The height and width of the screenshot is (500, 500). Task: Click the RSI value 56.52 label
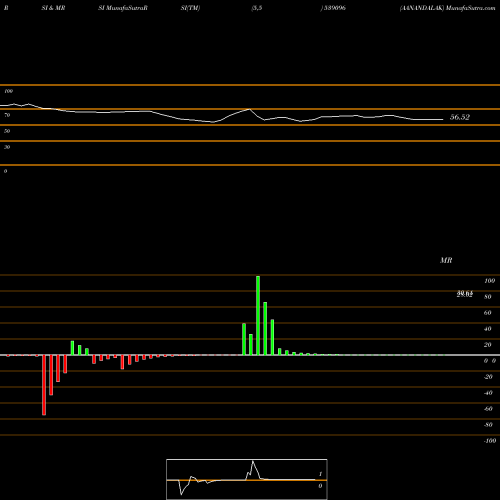click(x=460, y=117)
